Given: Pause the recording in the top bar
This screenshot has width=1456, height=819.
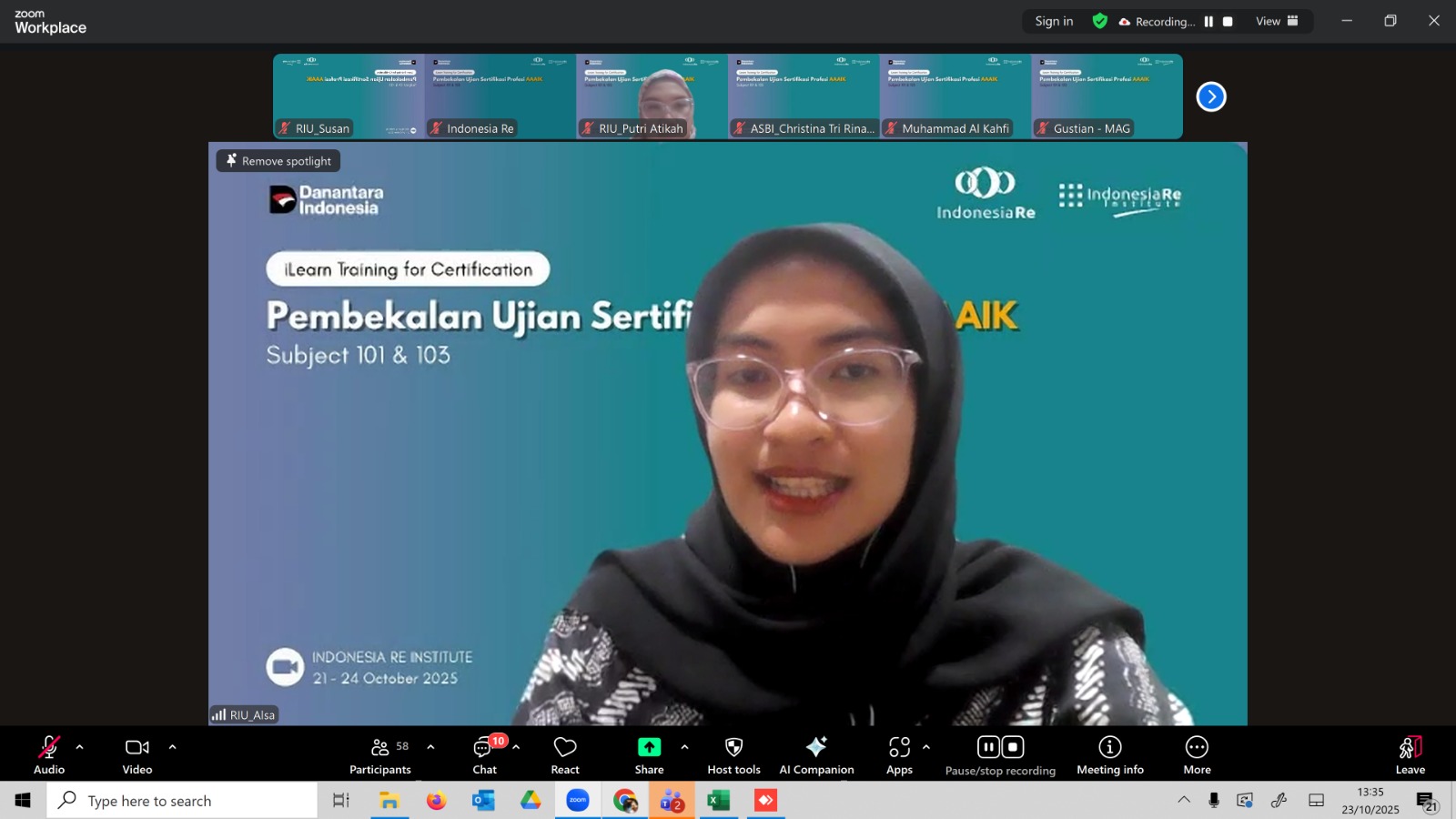Looking at the screenshot, I should [x=1208, y=22].
